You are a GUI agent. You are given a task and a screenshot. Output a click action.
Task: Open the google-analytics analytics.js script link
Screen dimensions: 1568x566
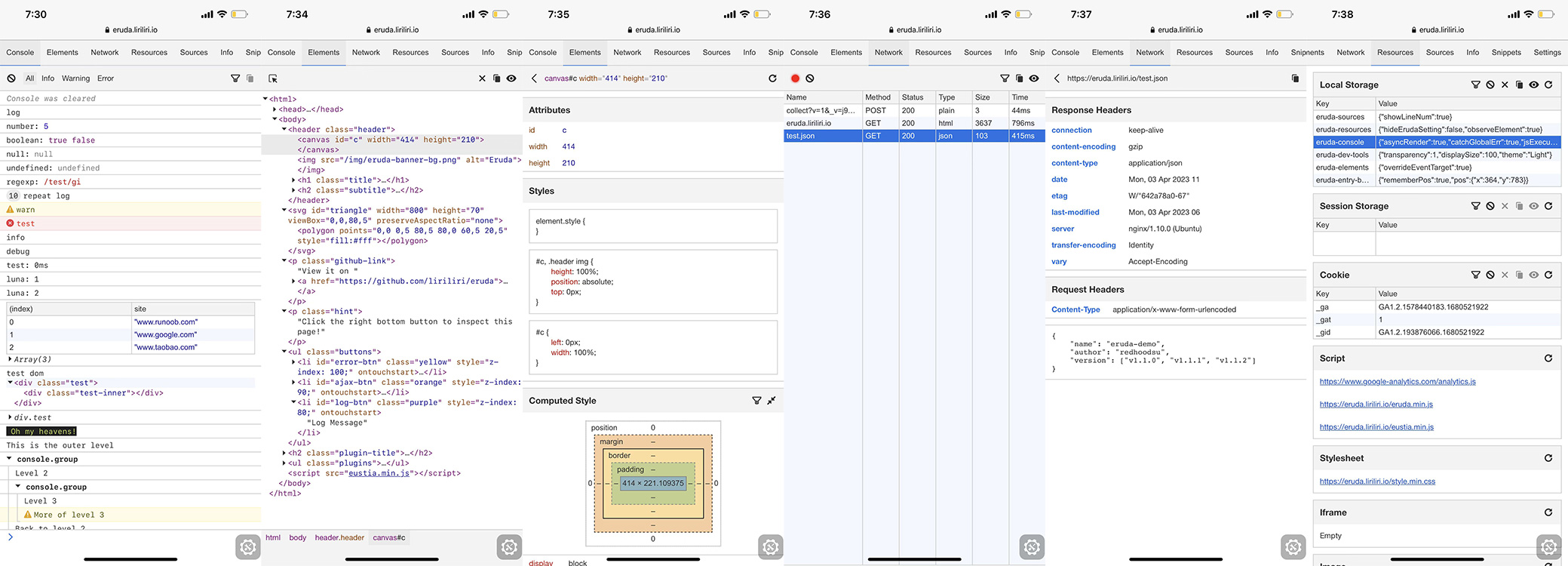1398,382
